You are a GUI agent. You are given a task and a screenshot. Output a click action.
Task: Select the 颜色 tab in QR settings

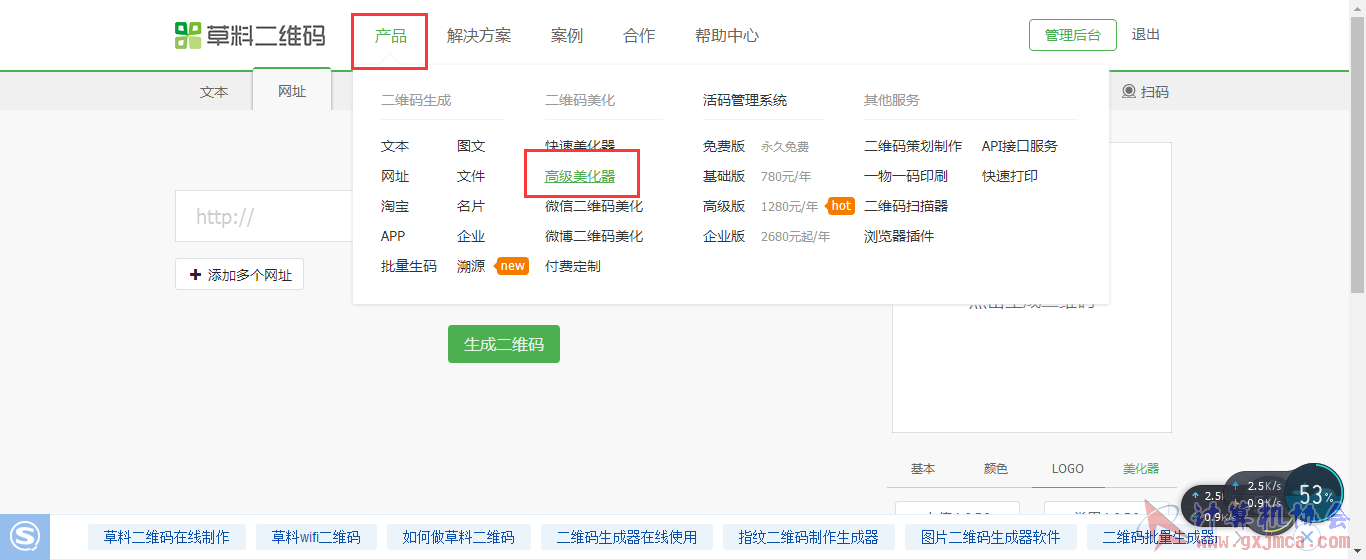coord(996,468)
